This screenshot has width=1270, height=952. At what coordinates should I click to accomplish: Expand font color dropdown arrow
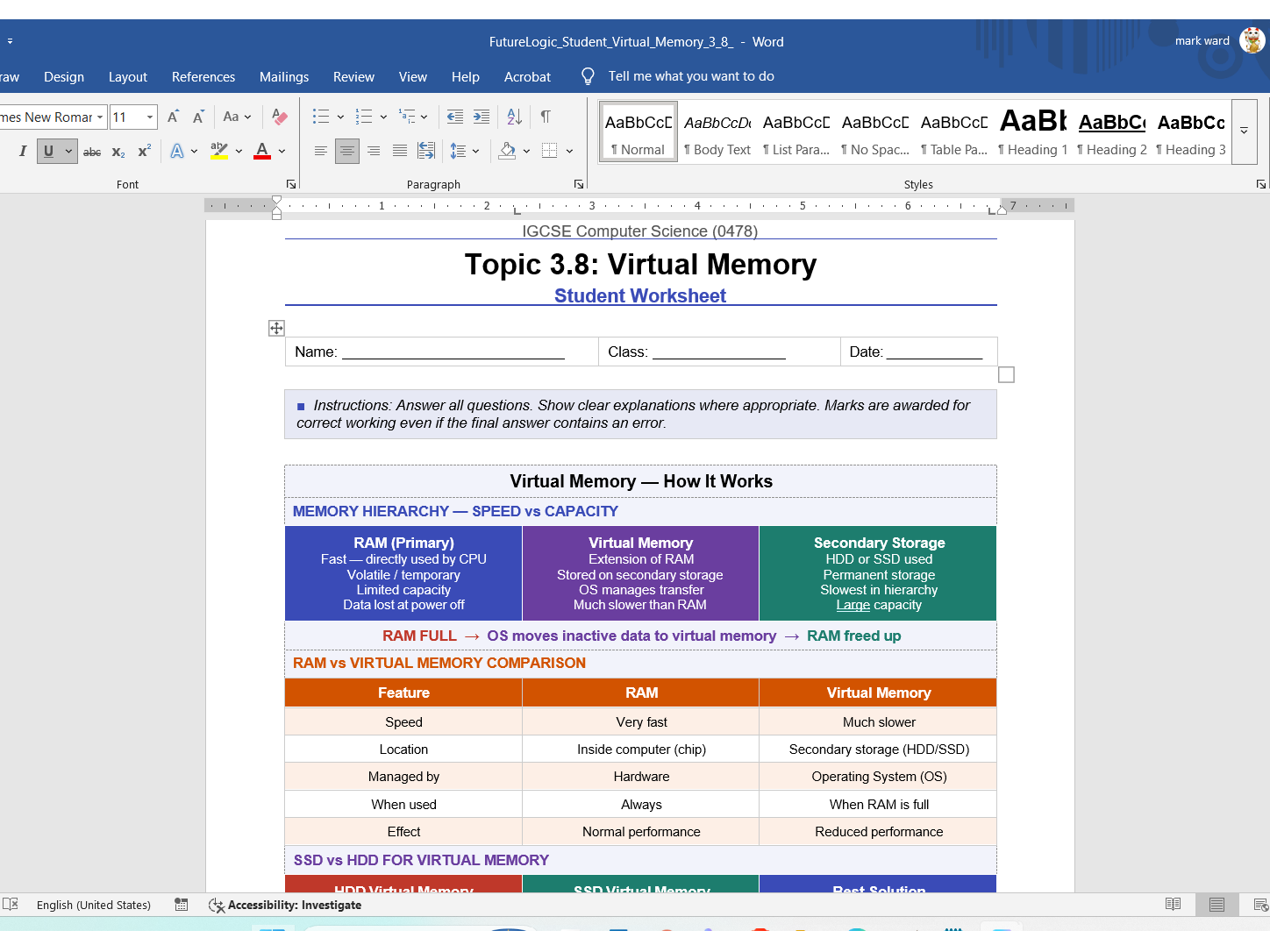click(x=282, y=151)
